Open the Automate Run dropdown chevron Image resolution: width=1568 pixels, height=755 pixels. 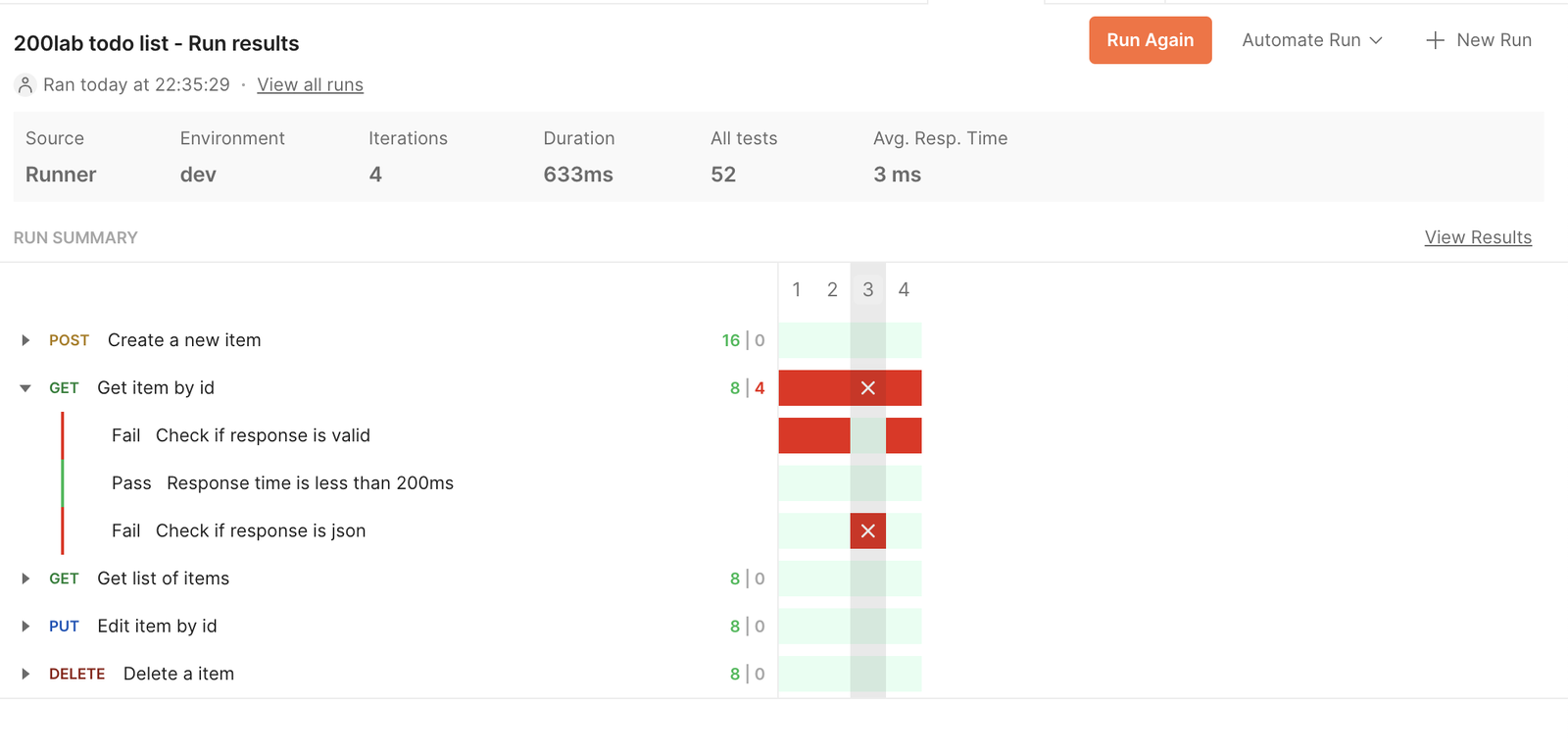[1376, 40]
